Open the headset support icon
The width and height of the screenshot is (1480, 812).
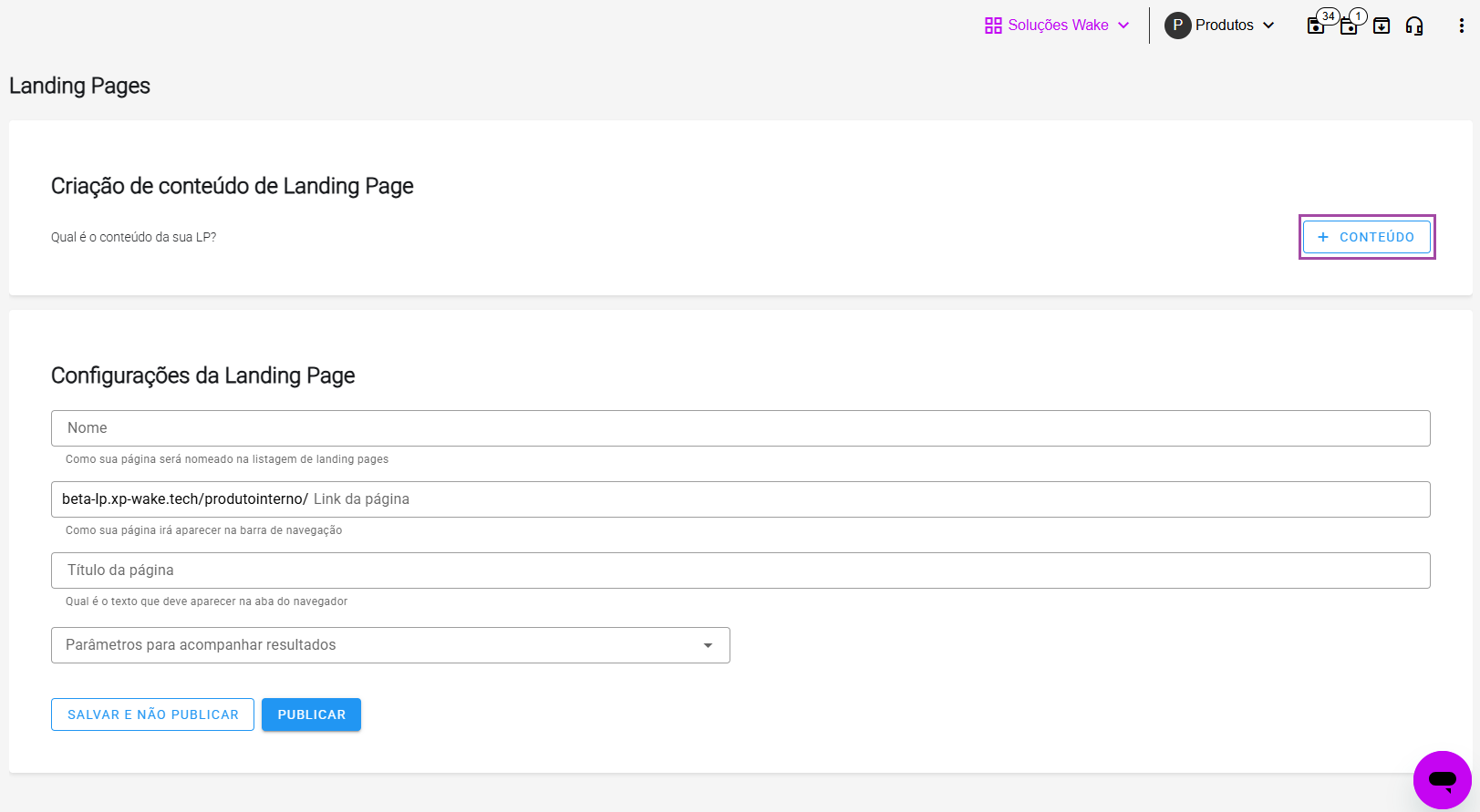coord(1414,26)
